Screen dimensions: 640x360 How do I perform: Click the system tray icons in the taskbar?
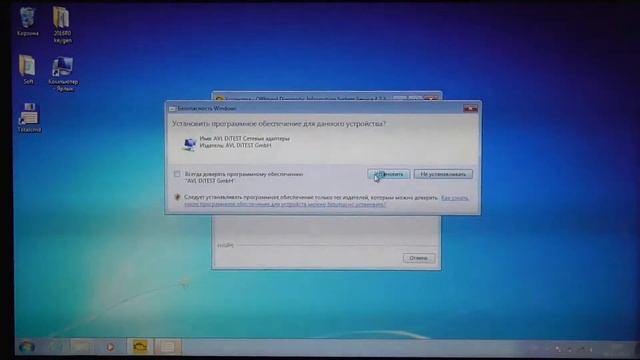[574, 349]
